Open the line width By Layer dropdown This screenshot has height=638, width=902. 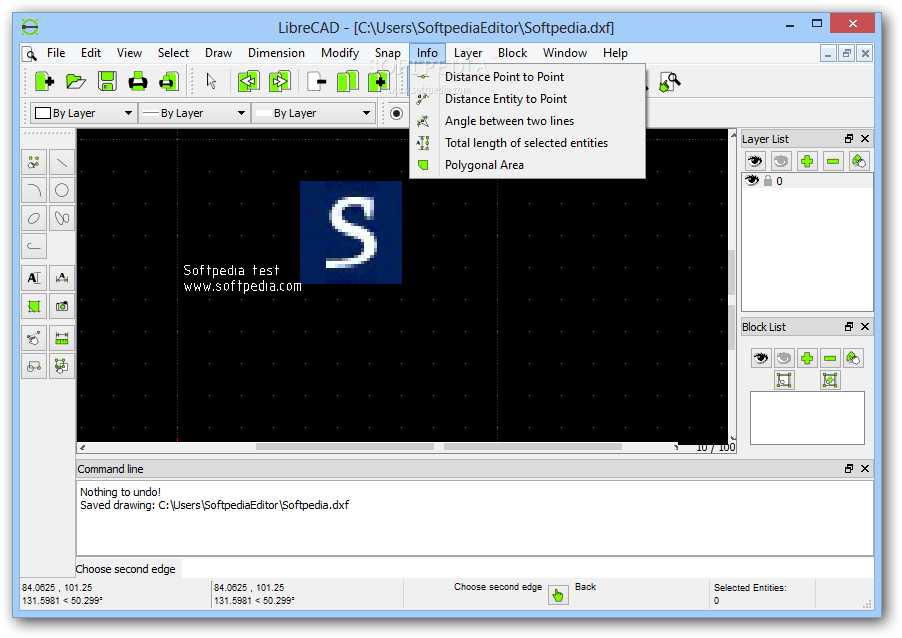pos(194,113)
